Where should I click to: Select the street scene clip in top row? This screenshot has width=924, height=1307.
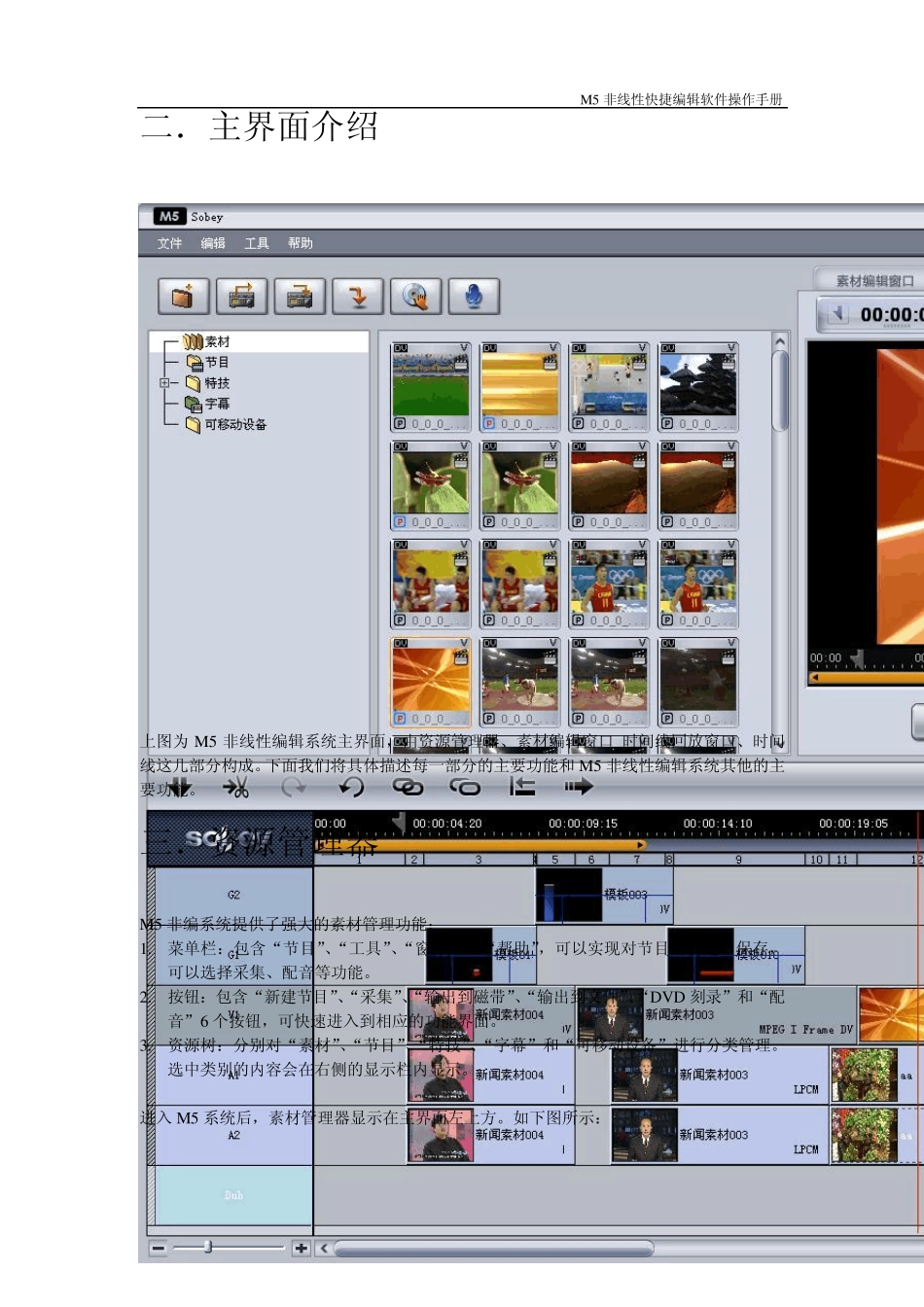(x=609, y=386)
